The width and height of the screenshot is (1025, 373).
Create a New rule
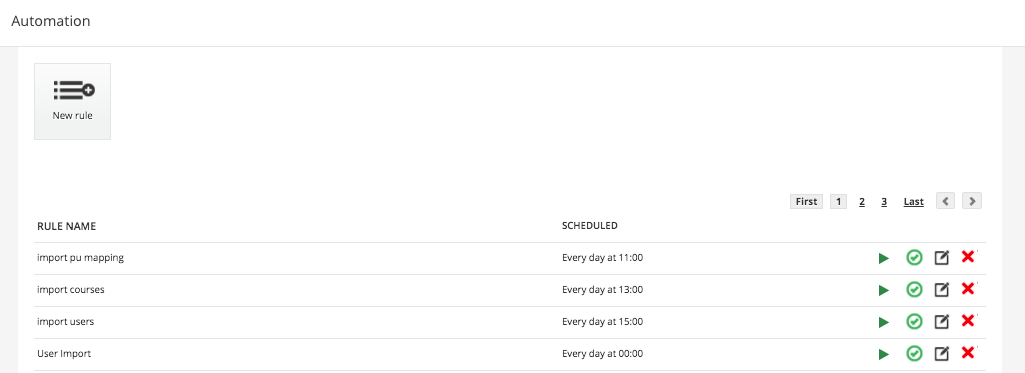(73, 101)
